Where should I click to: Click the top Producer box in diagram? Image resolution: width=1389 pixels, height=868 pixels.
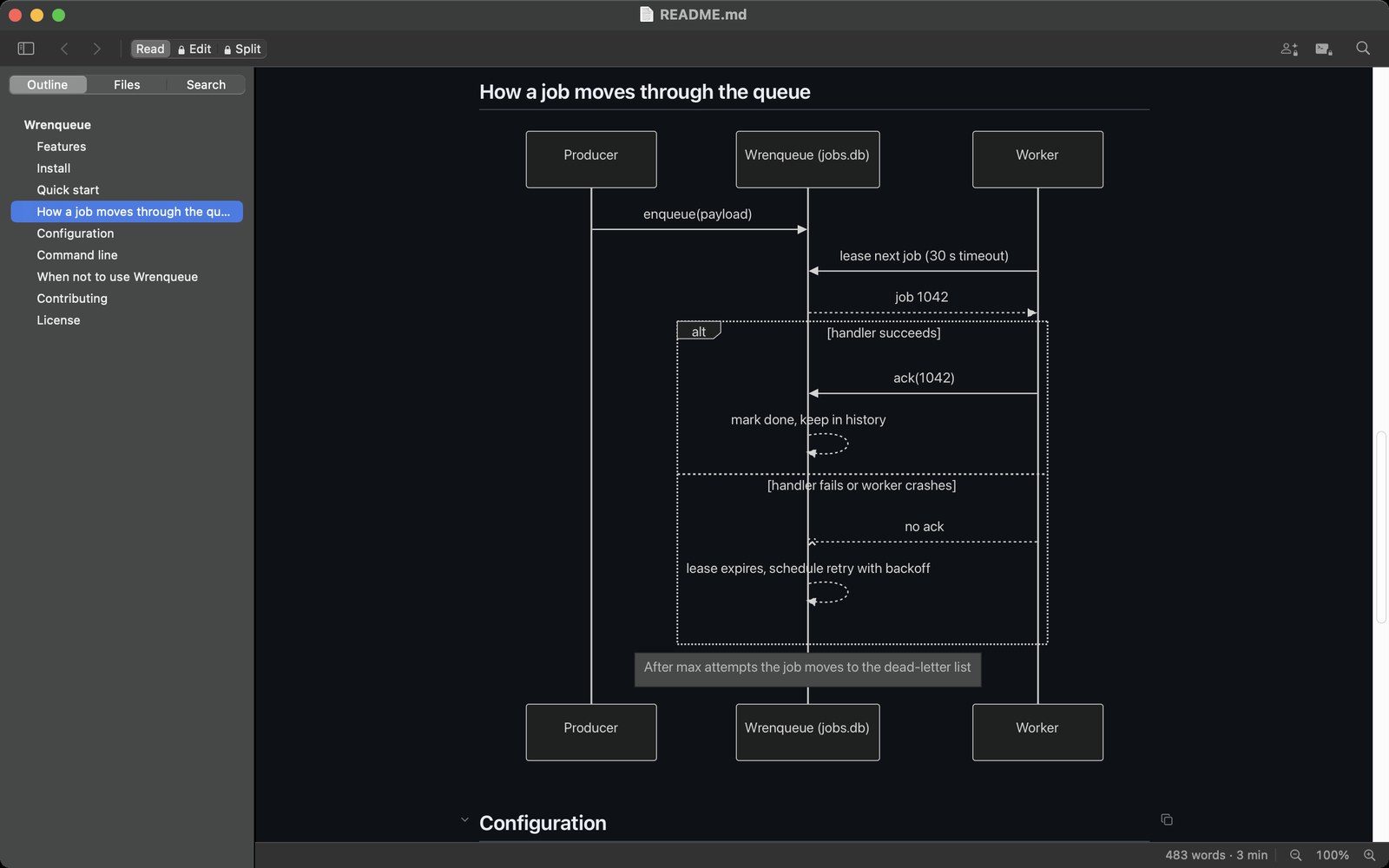591,159
